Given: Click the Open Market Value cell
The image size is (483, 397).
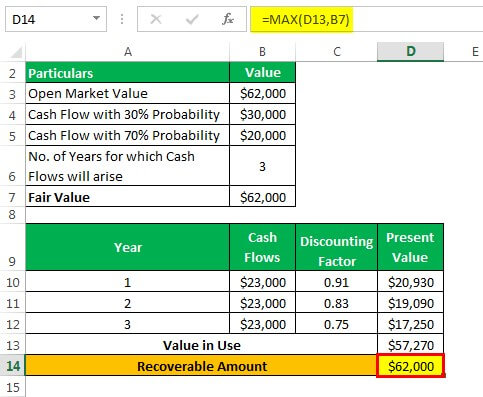Looking at the screenshot, I should point(128,94).
